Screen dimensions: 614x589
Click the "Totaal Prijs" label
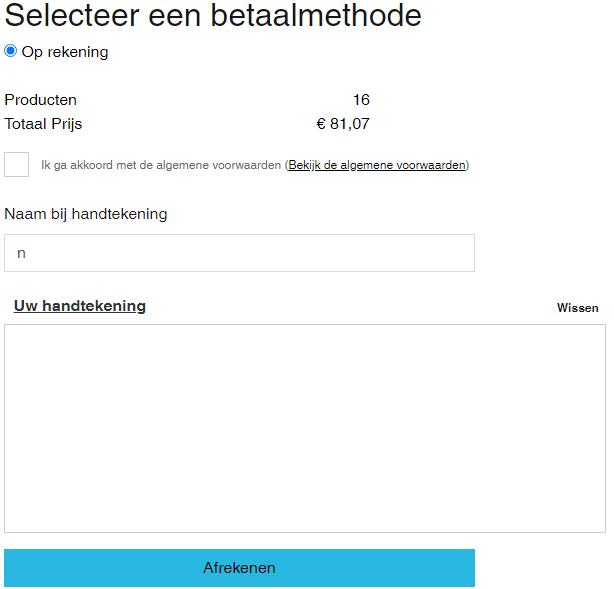click(x=43, y=124)
